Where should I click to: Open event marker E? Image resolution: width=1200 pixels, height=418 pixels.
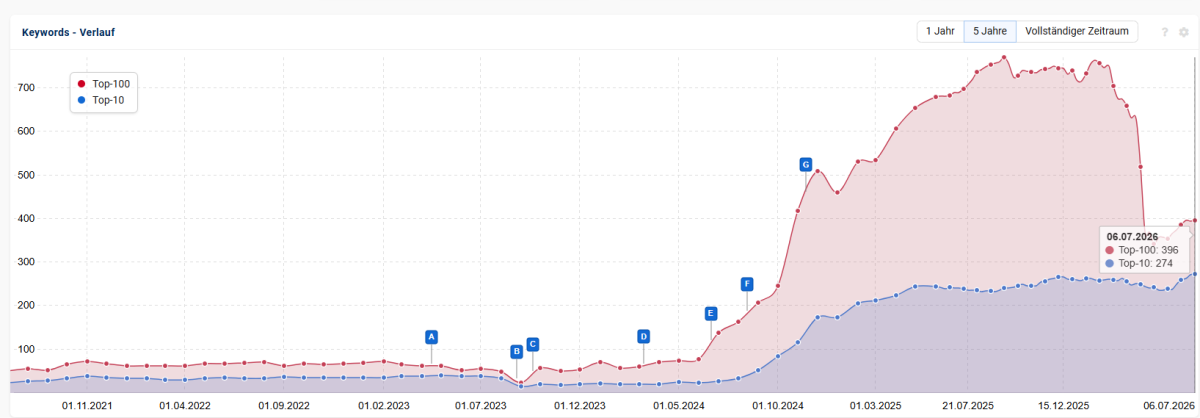point(710,313)
